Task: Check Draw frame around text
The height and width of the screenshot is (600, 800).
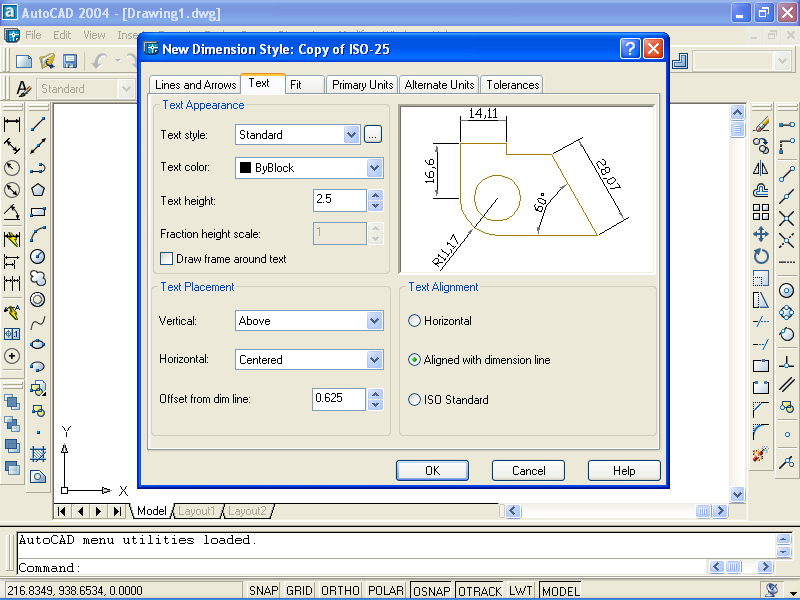Action: pyautogui.click(x=166, y=259)
